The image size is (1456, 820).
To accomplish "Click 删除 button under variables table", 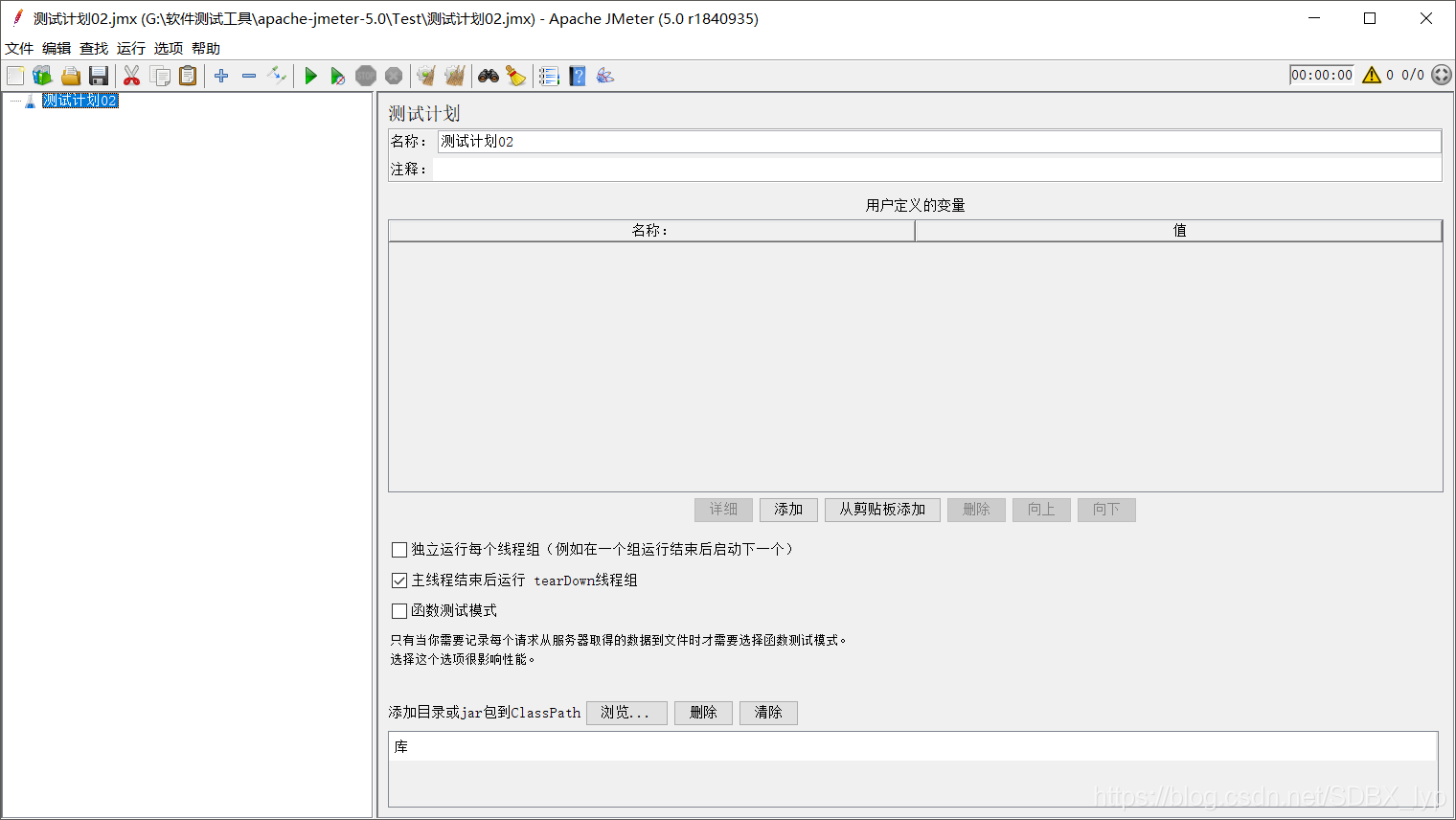I will (976, 510).
